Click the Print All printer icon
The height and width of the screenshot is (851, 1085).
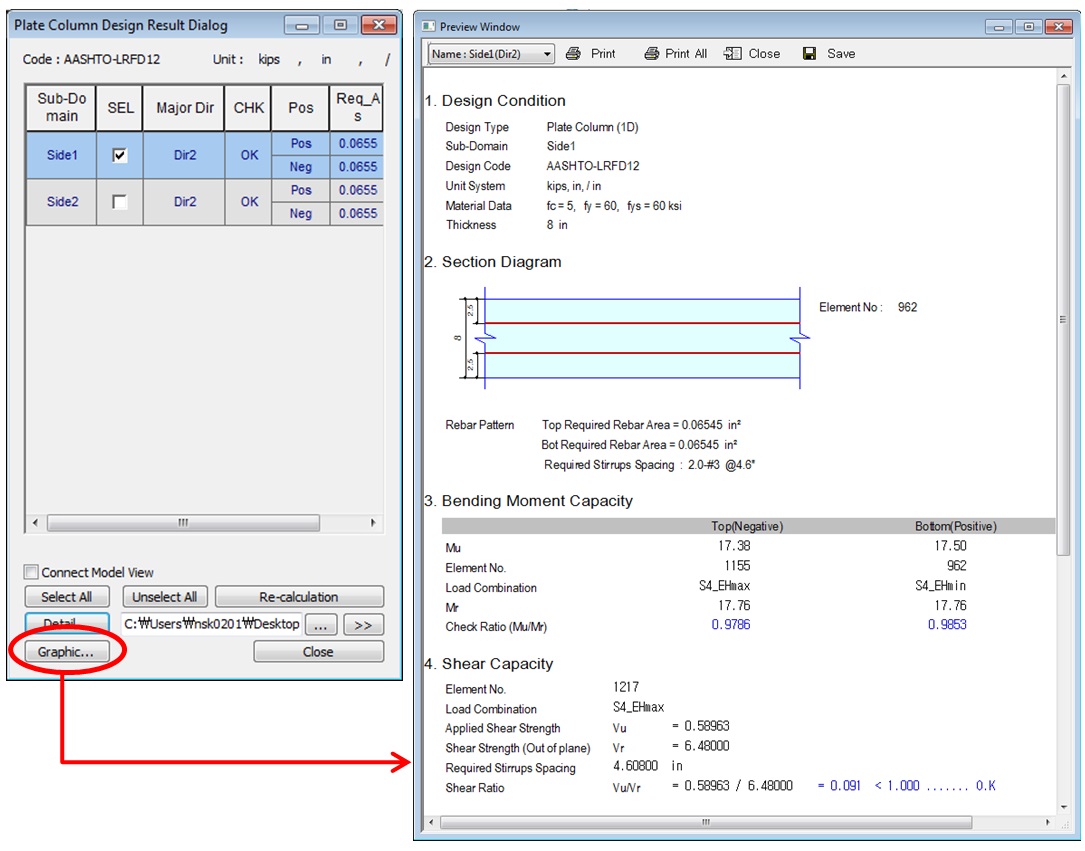click(652, 54)
